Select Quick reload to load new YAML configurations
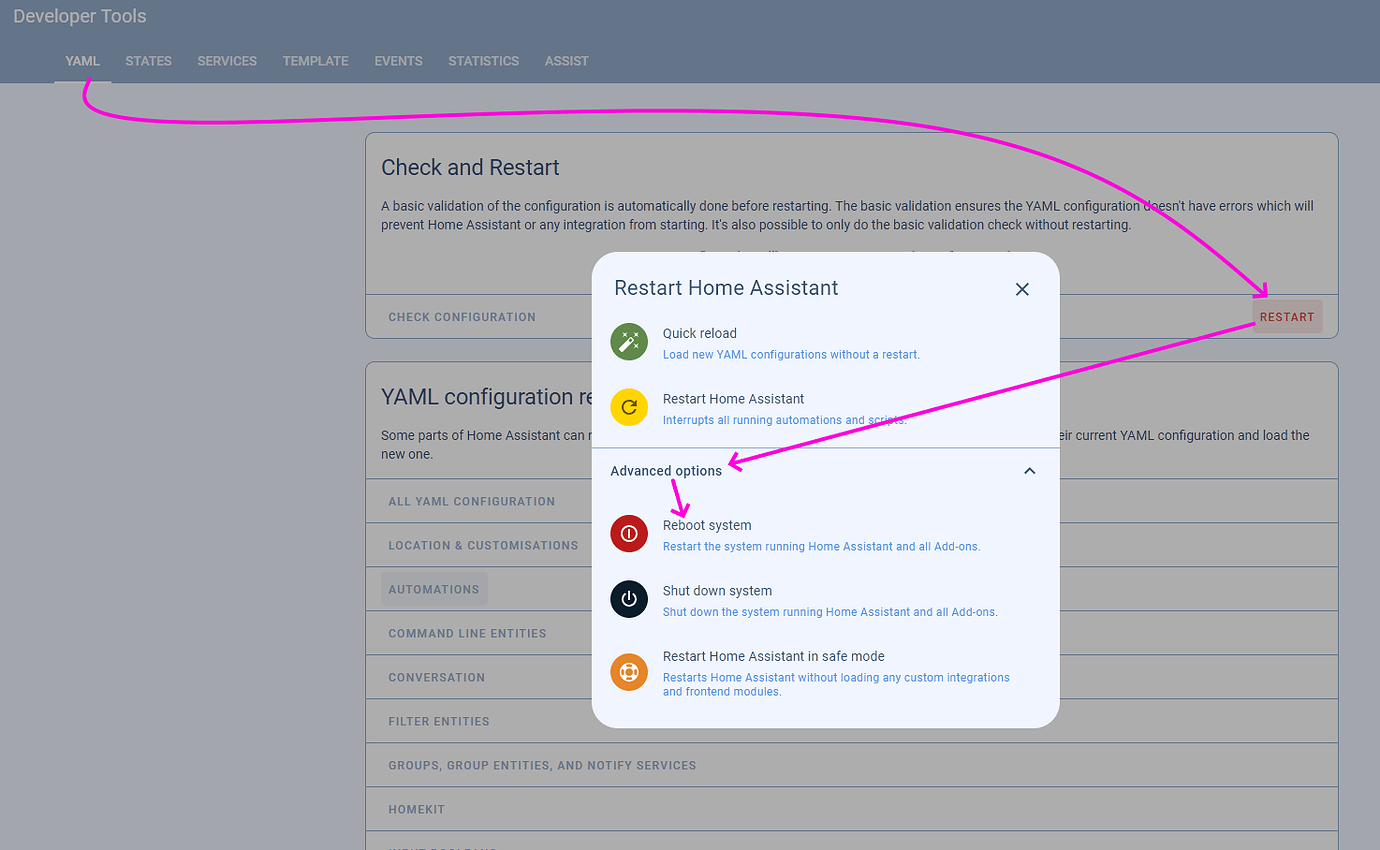Image resolution: width=1380 pixels, height=850 pixels. [x=701, y=342]
